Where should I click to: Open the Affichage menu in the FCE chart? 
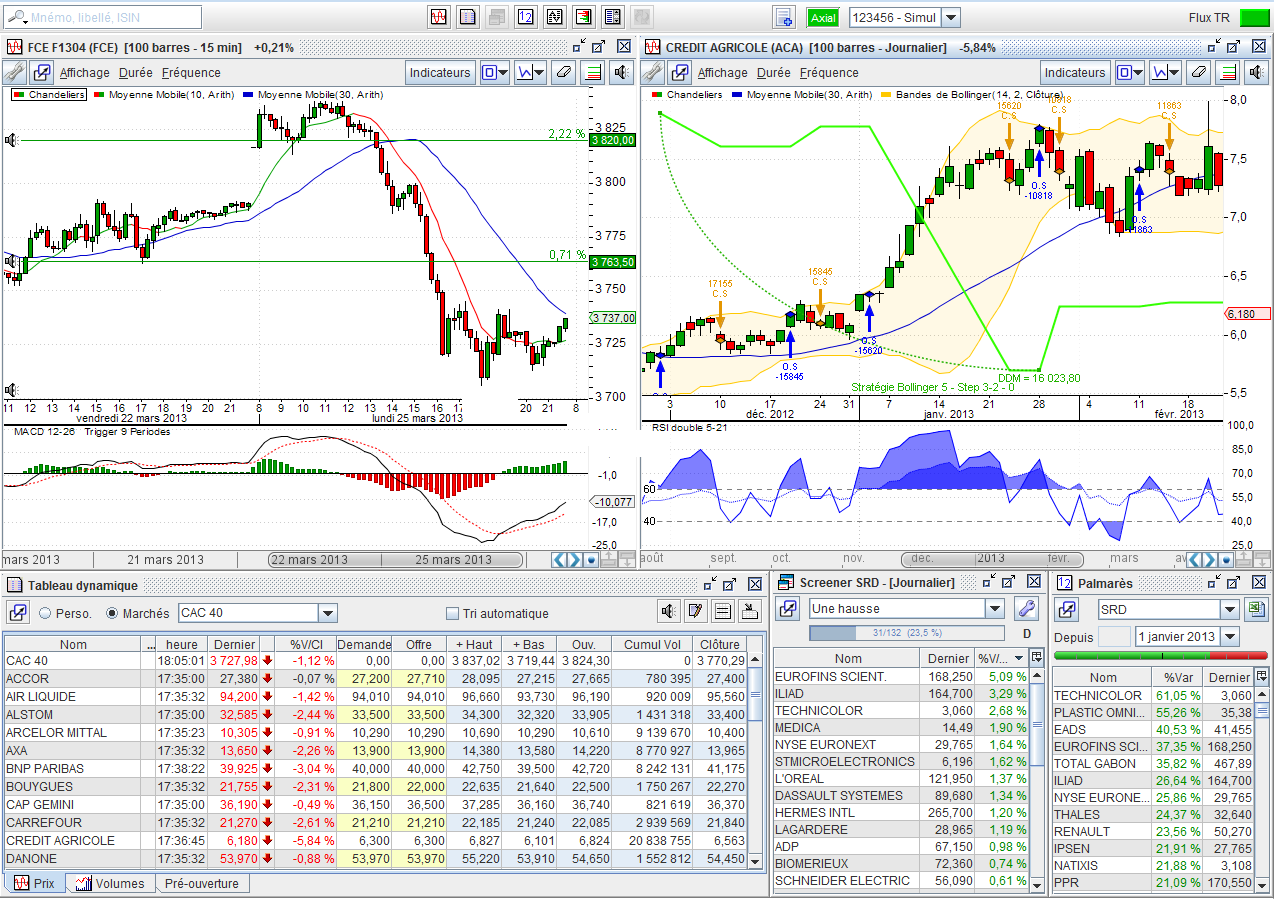(x=85, y=72)
